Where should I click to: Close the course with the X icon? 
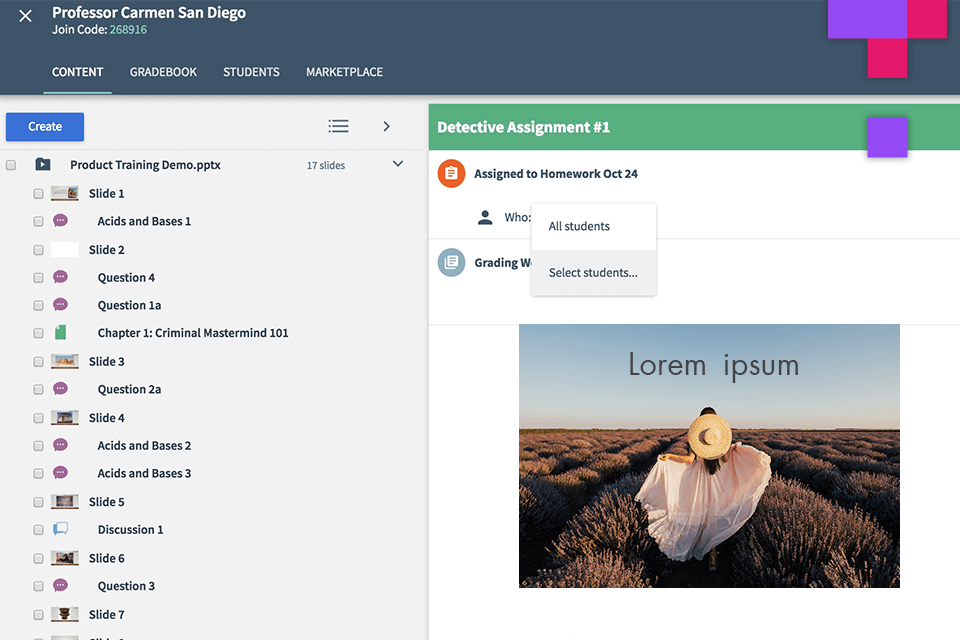click(x=25, y=16)
